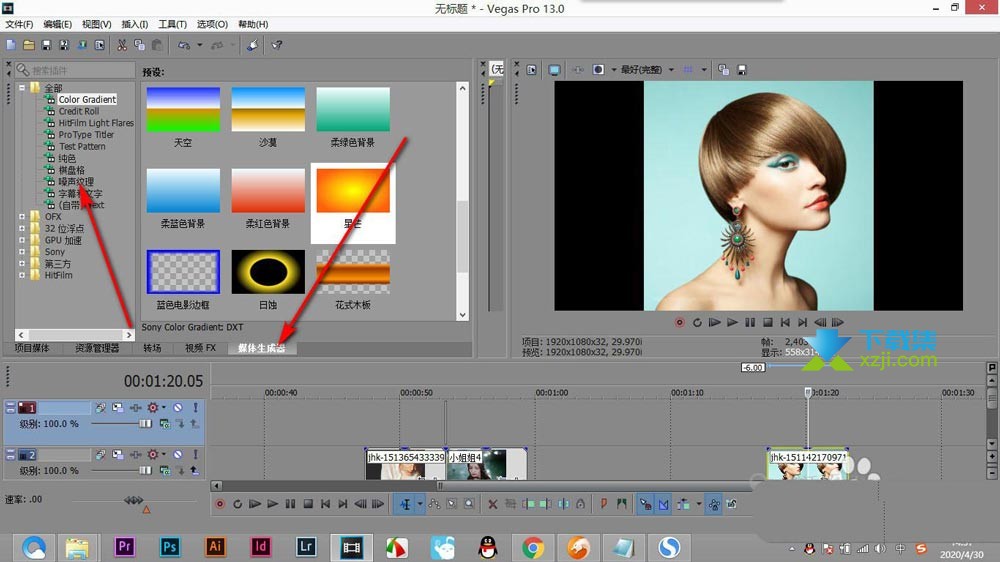Expand the HitFilm folder
Viewport: 1000px width, 562px height.
pos(22,276)
